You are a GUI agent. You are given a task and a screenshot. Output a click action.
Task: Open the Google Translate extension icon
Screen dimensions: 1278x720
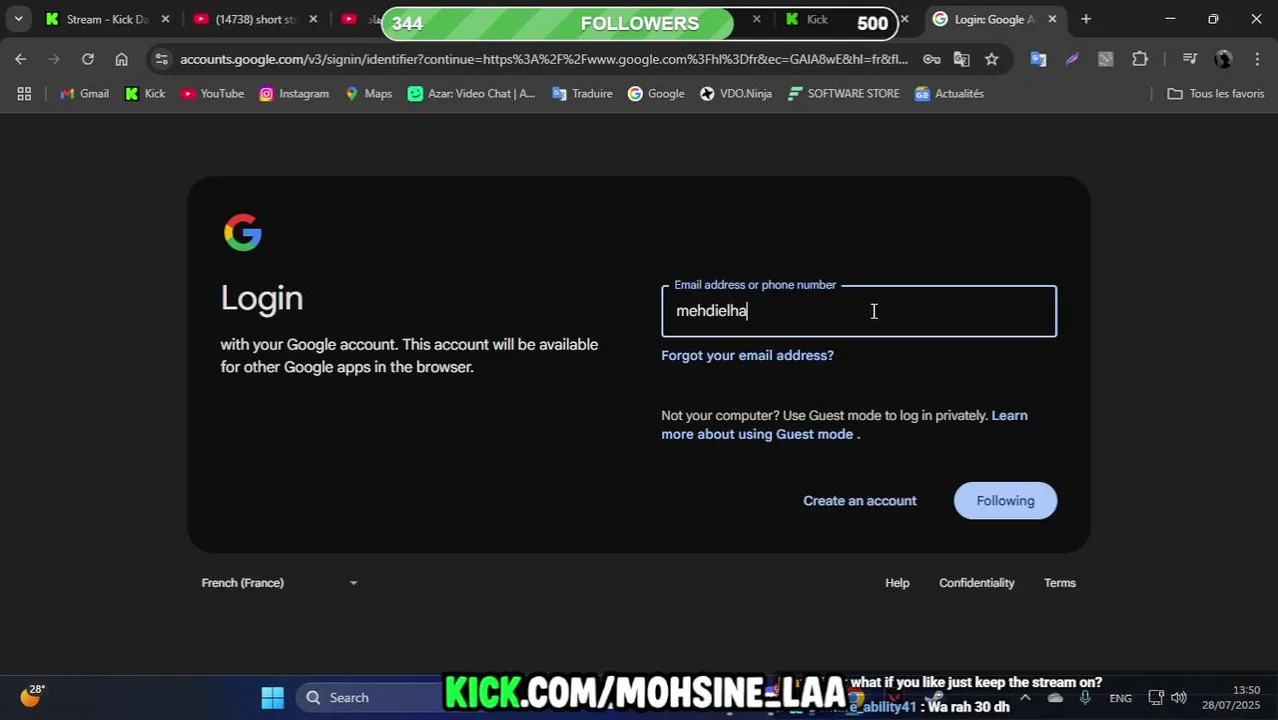(1038, 59)
